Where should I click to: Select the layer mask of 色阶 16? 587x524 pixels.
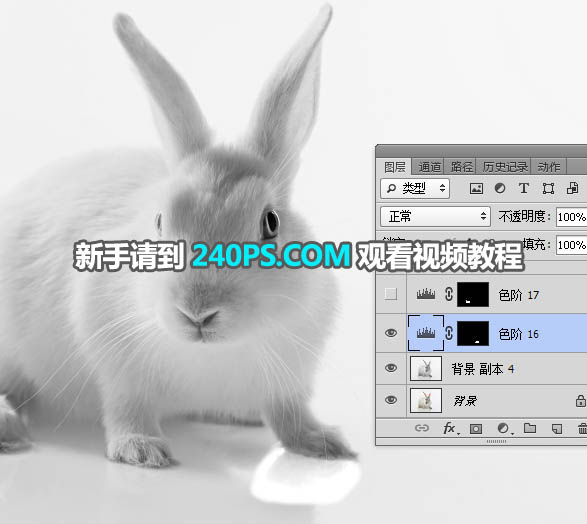pos(473,333)
